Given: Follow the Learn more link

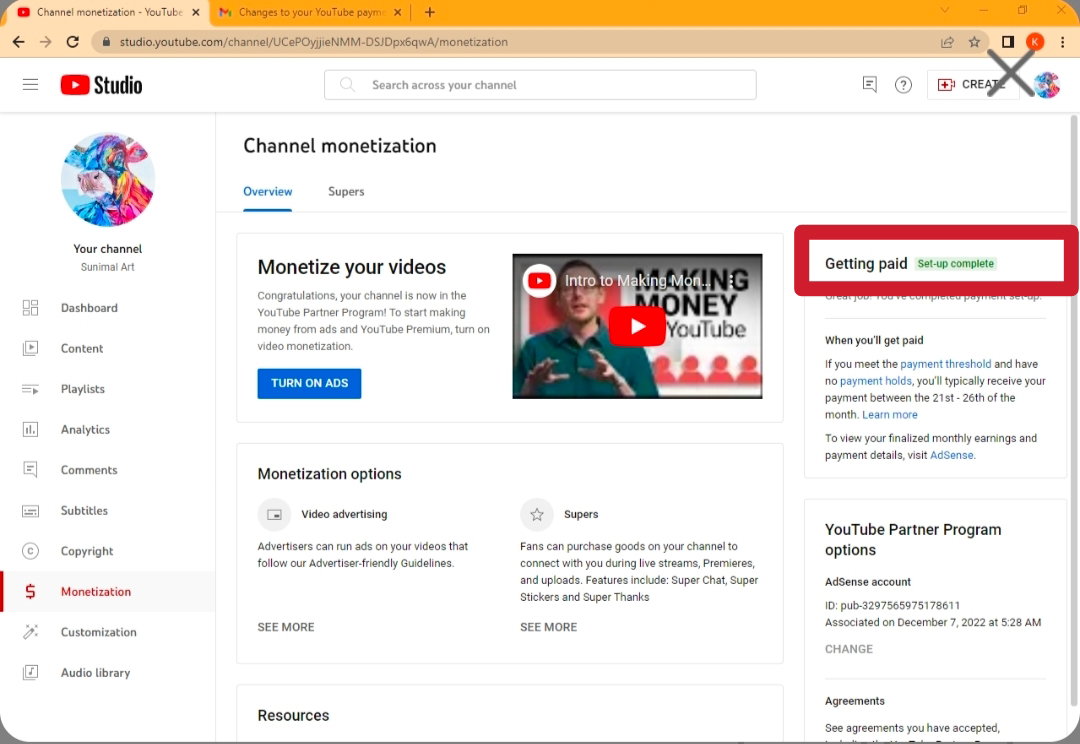Looking at the screenshot, I should click(x=889, y=415).
